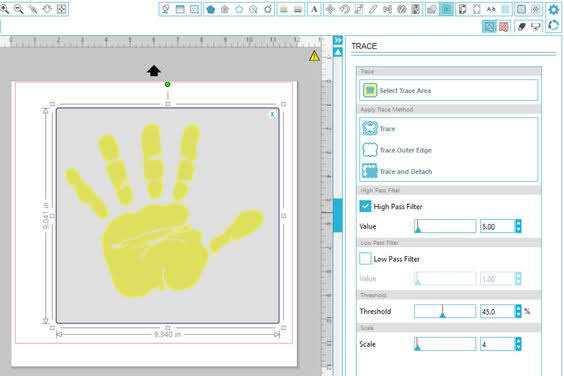Open the Align window icon
The image size is (564, 376).
[387, 9]
